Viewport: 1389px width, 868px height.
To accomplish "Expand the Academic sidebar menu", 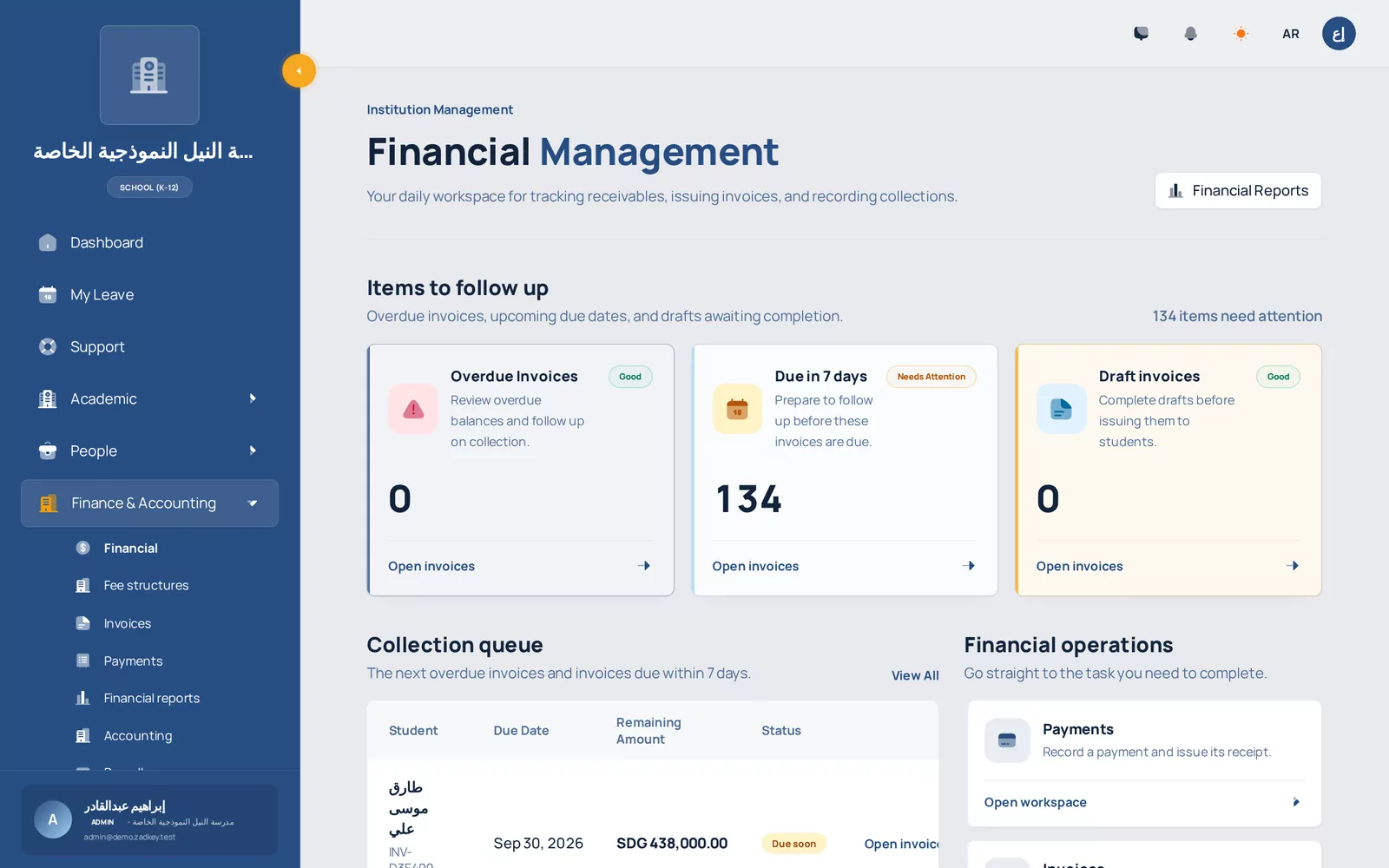I will coord(149,399).
